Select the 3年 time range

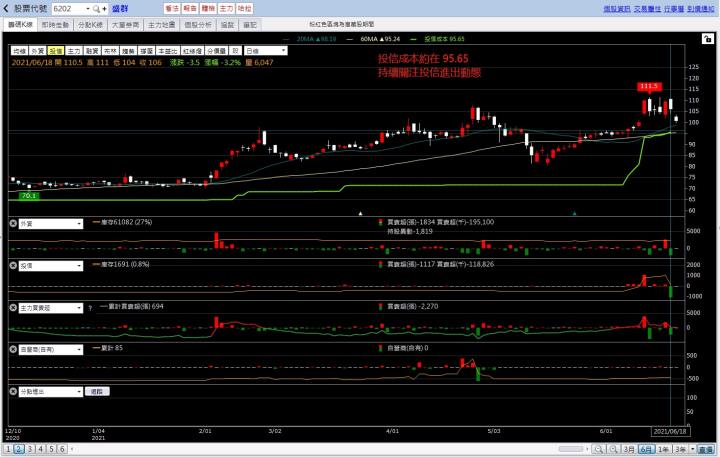[681, 449]
